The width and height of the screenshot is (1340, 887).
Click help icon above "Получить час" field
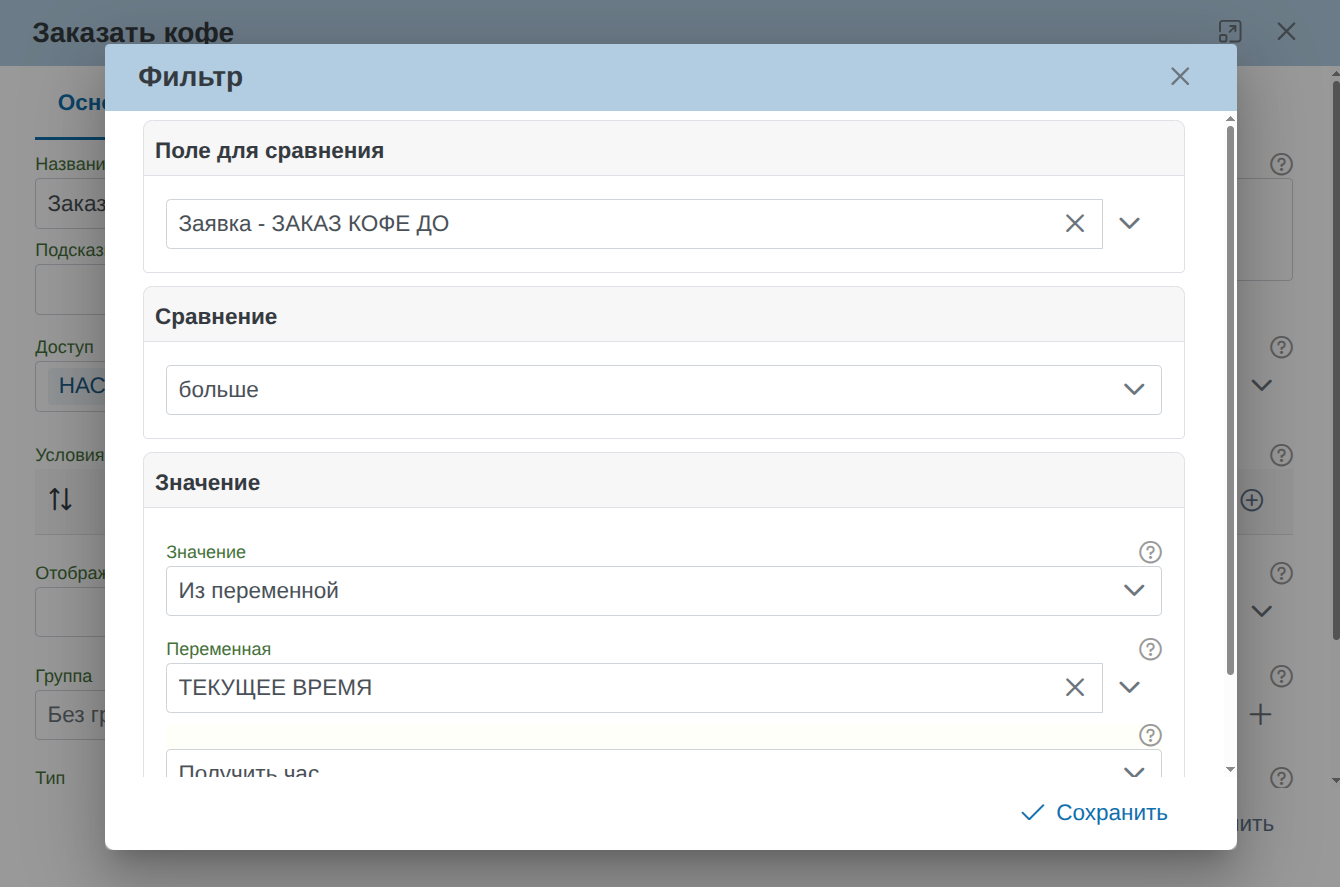point(1150,735)
